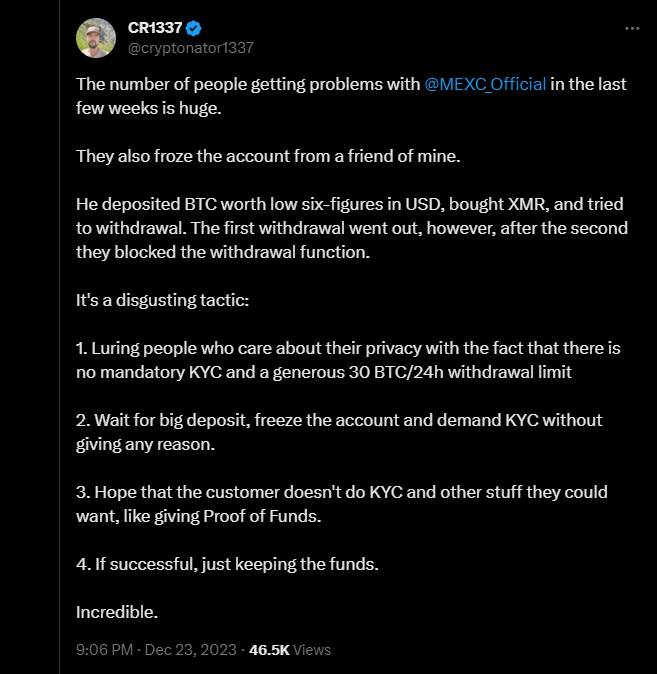Click the 'It's a disgusting tactic:' line
This screenshot has height=674, width=657.
pyautogui.click(x=163, y=300)
